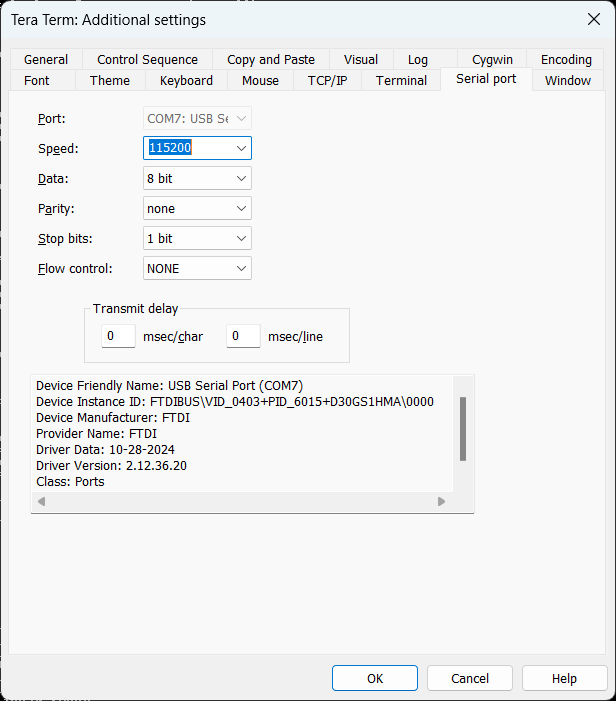
Task: Select the Keyboard tab
Action: click(x=186, y=81)
